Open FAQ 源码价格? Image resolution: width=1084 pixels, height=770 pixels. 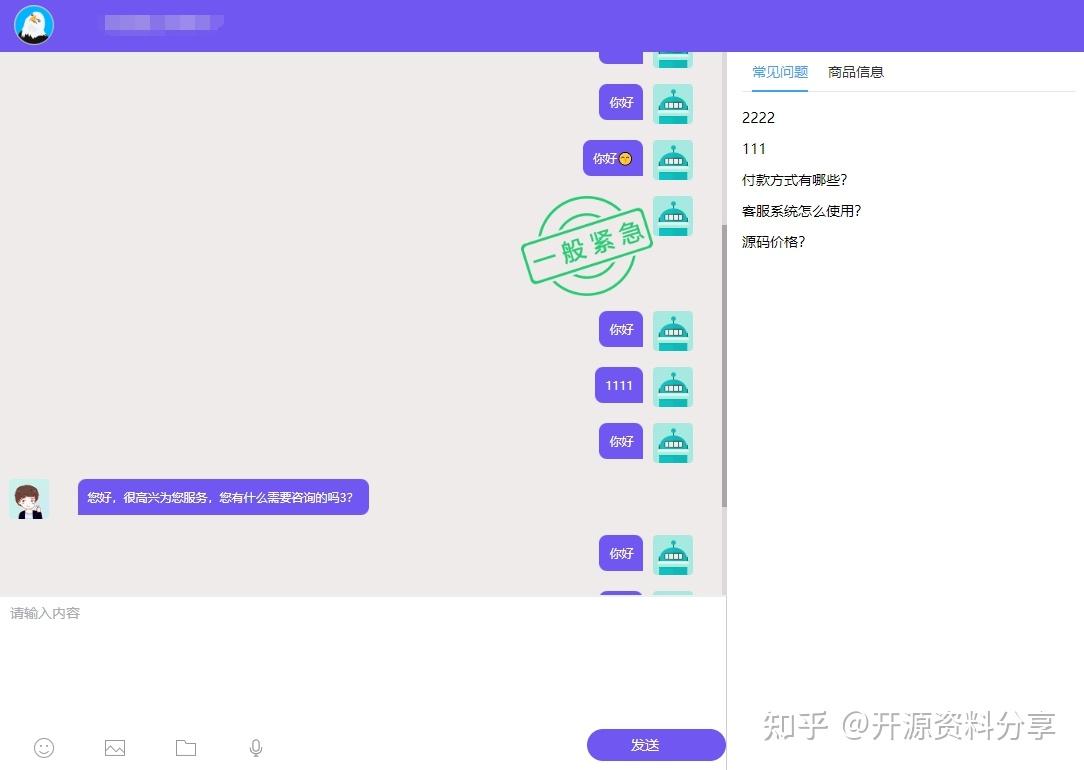coord(774,242)
